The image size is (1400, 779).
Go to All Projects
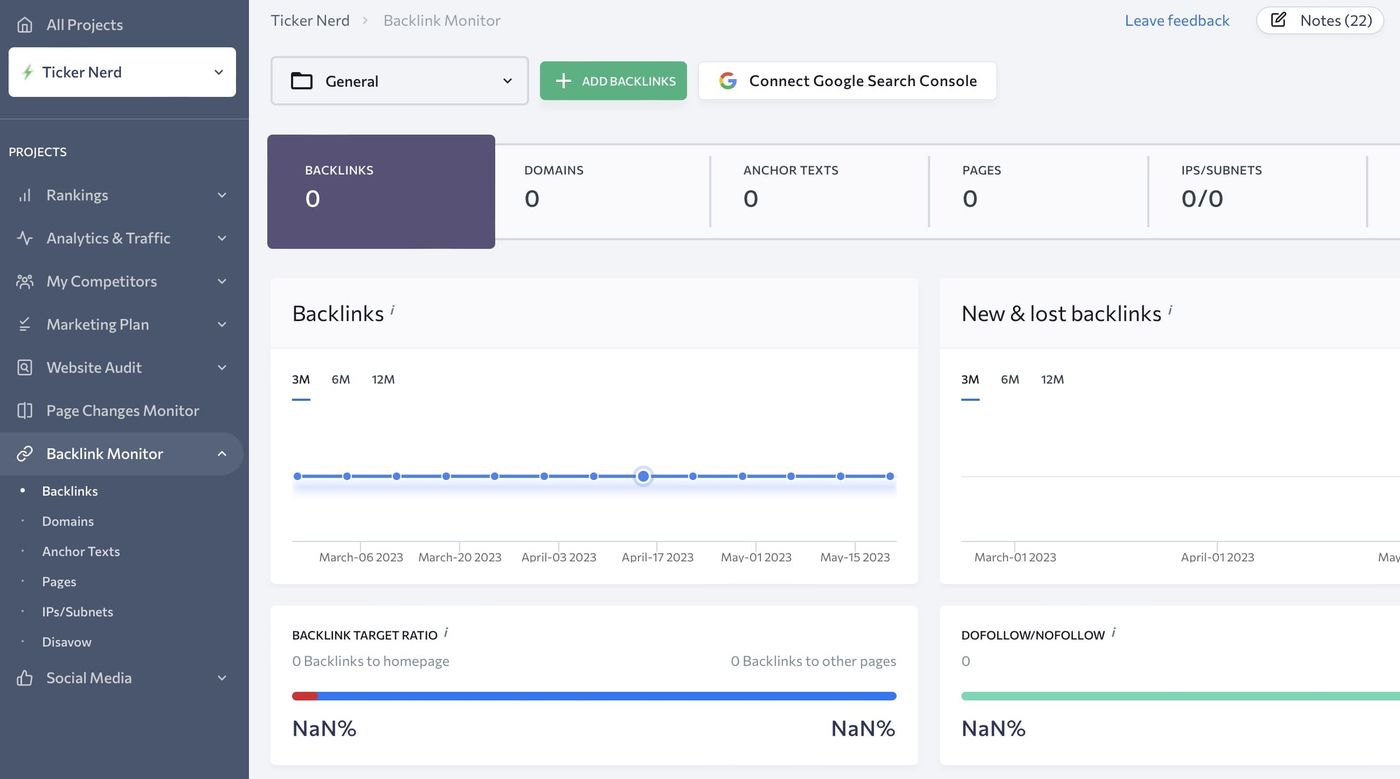pyautogui.click(x=84, y=24)
